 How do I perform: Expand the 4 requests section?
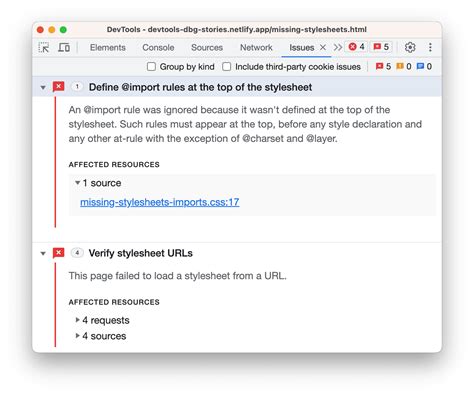[x=77, y=320]
